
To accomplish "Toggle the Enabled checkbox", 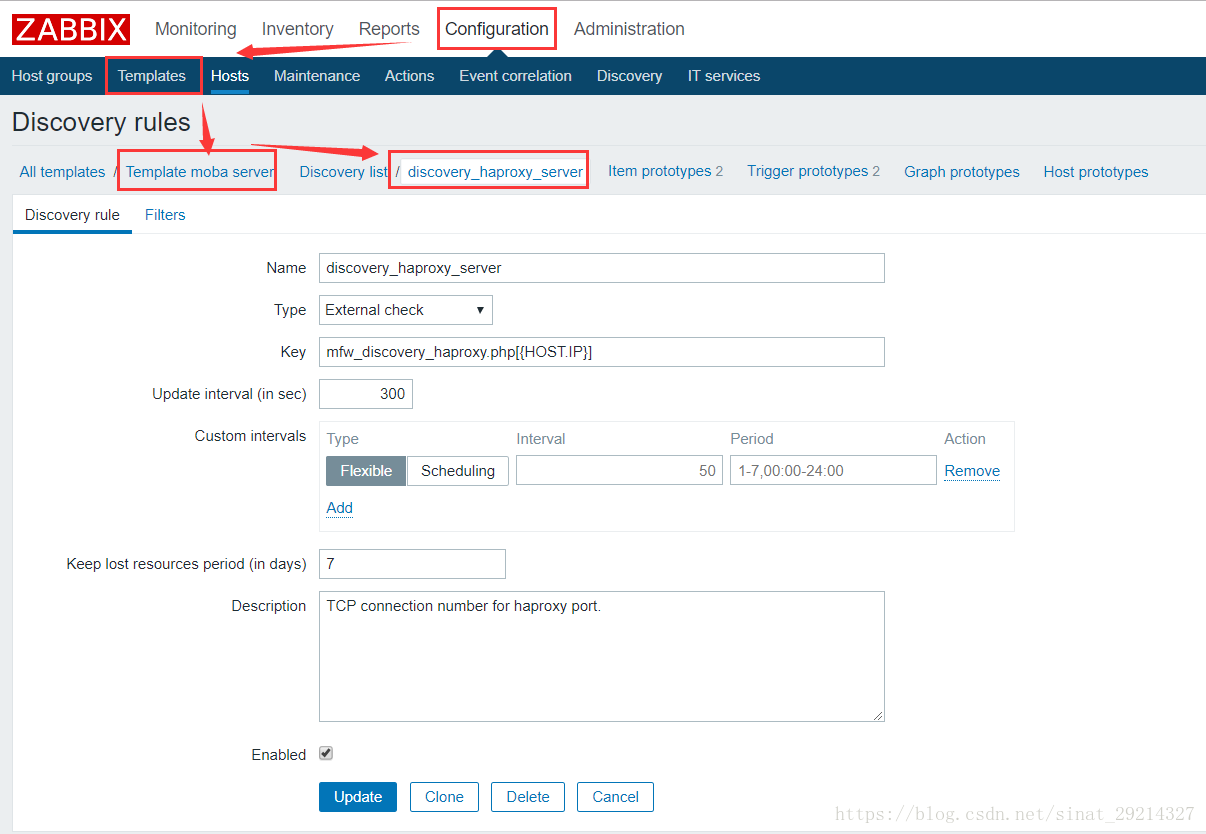I will [x=326, y=753].
